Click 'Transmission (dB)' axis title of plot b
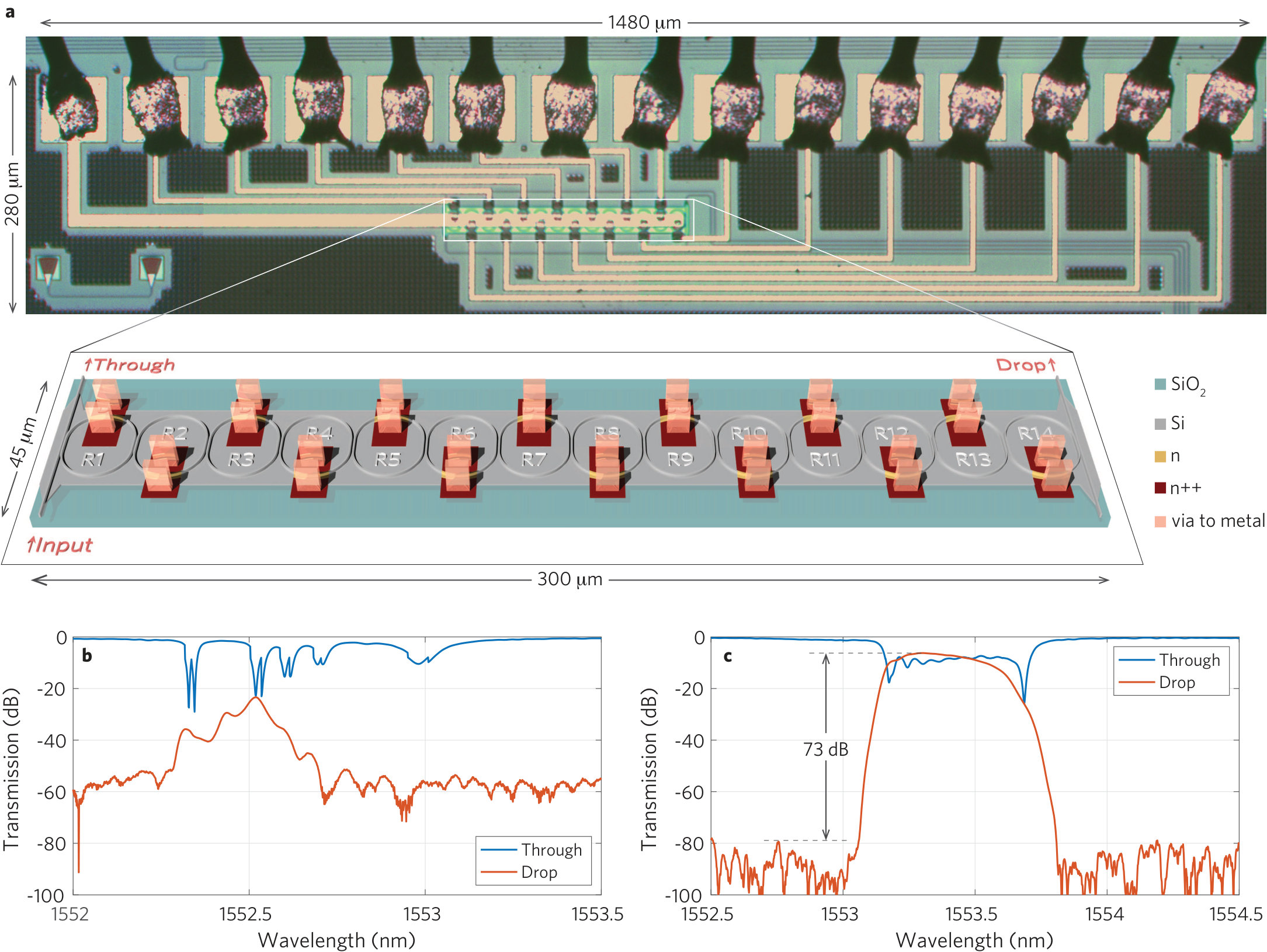Image resolution: width=1267 pixels, height=952 pixels. click(x=12, y=769)
